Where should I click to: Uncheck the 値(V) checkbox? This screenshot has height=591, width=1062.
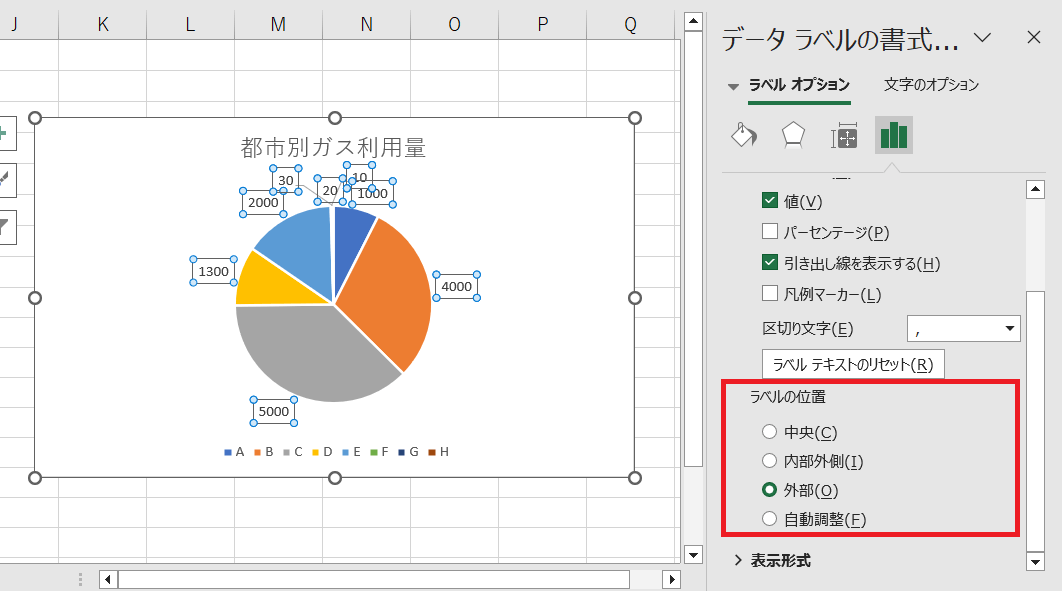pos(769,200)
